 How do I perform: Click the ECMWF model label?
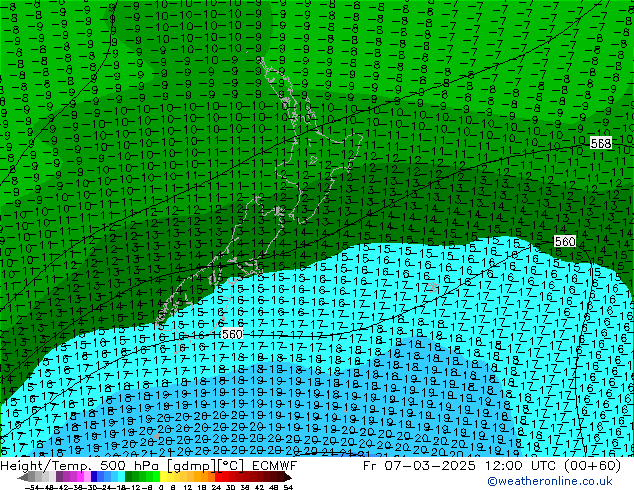coord(275,466)
